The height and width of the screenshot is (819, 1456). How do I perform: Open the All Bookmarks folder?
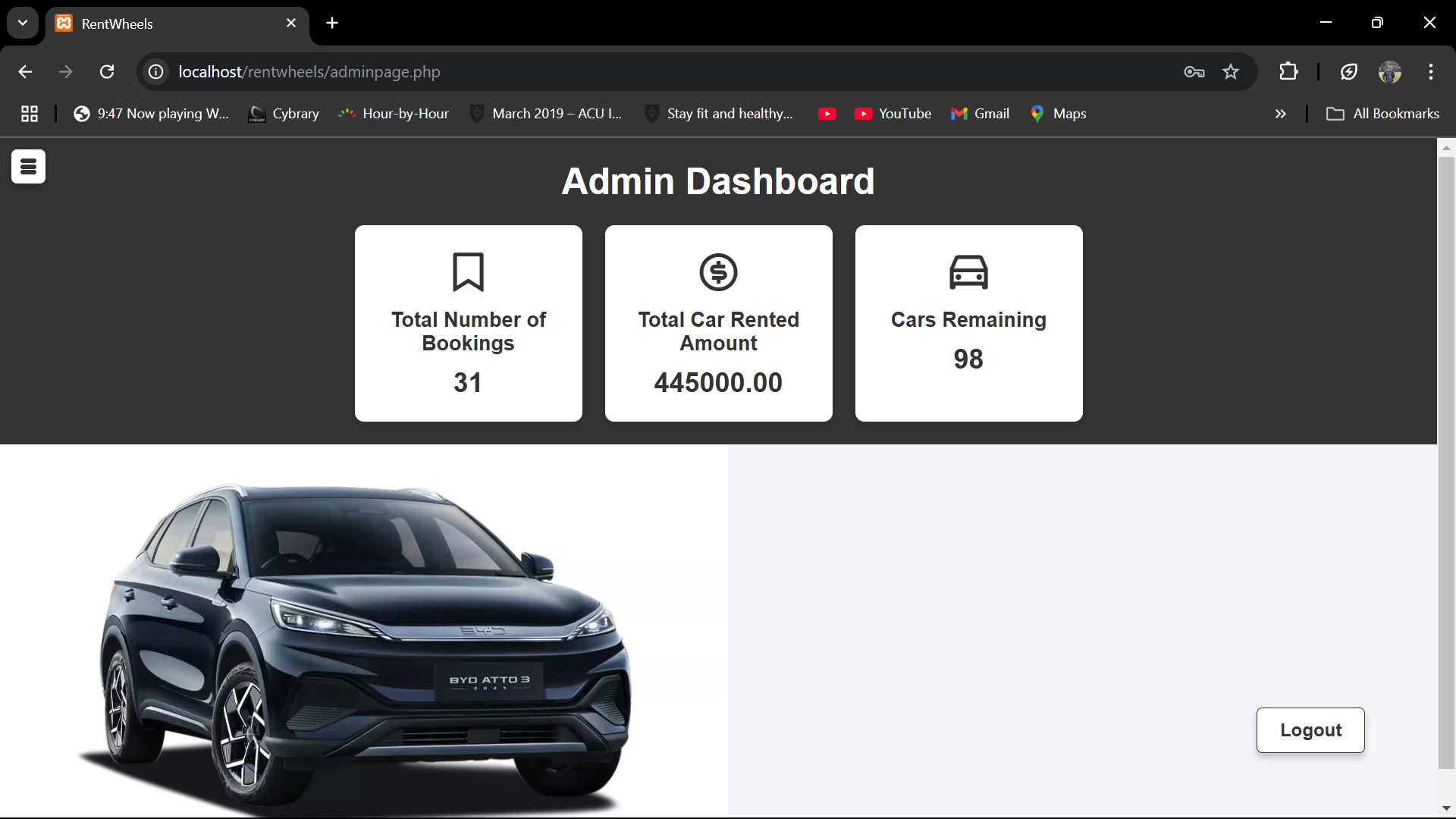point(1382,114)
